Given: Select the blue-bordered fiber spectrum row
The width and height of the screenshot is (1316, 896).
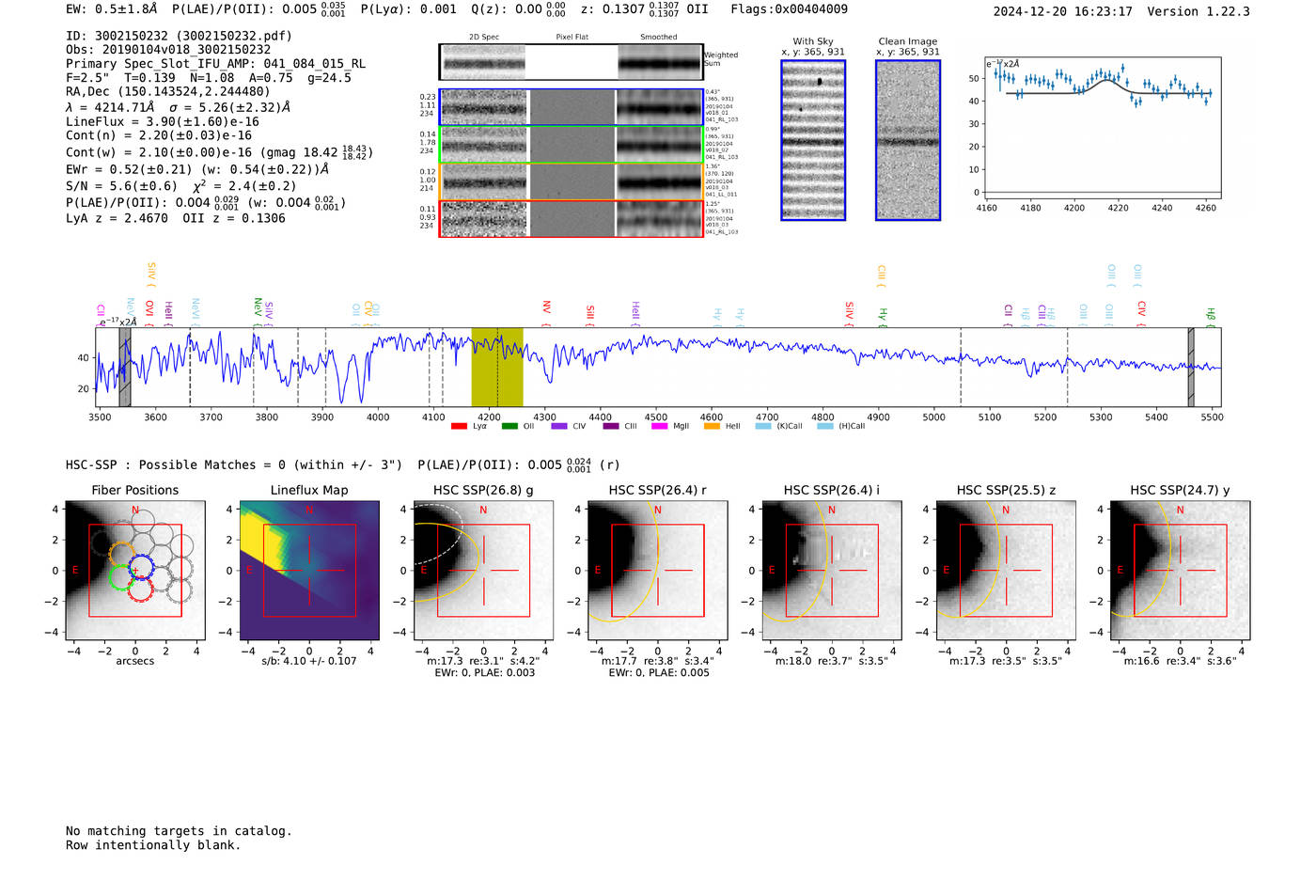Looking at the screenshot, I should (571, 107).
